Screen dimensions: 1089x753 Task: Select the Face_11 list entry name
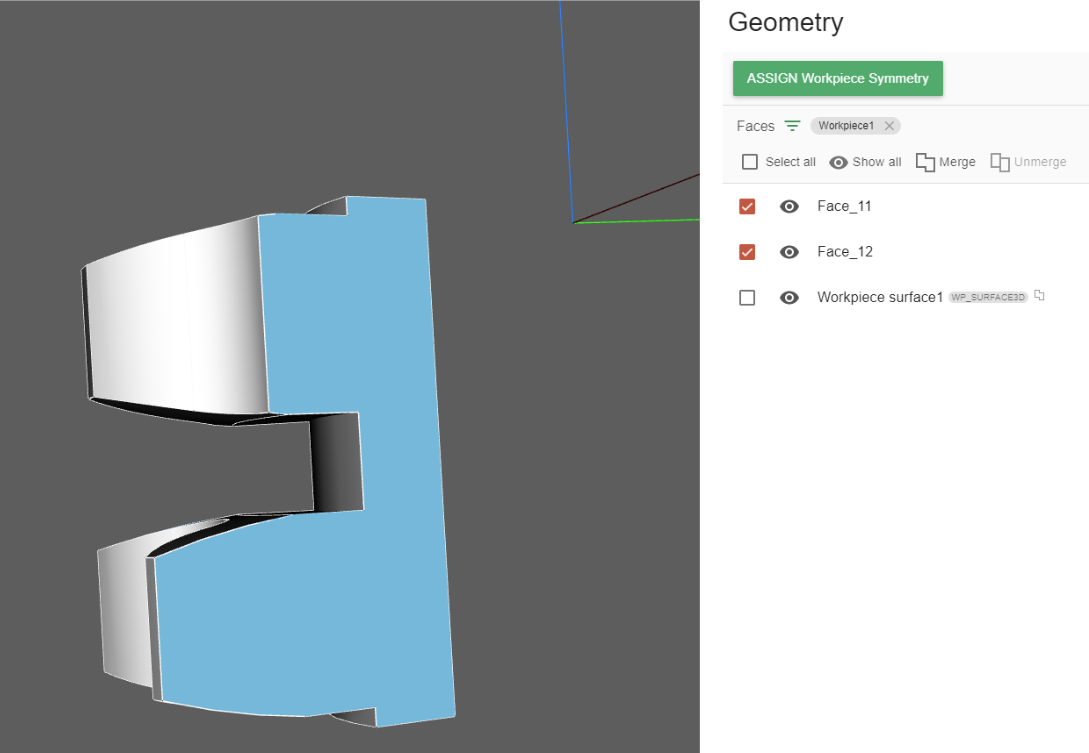pos(844,207)
